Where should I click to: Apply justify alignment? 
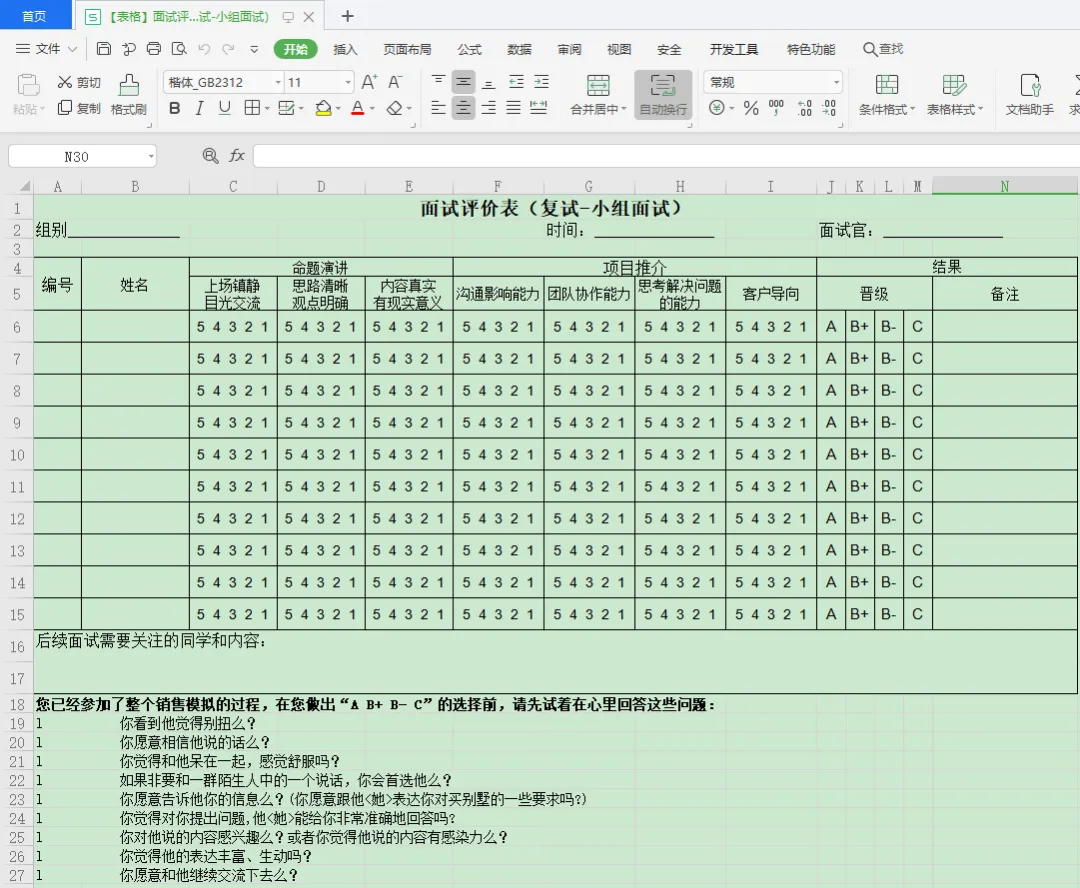click(513, 107)
